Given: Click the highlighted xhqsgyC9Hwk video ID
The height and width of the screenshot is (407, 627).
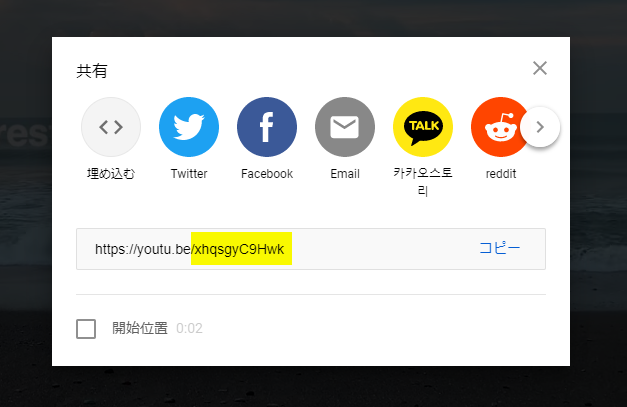Looking at the screenshot, I should 239,249.
